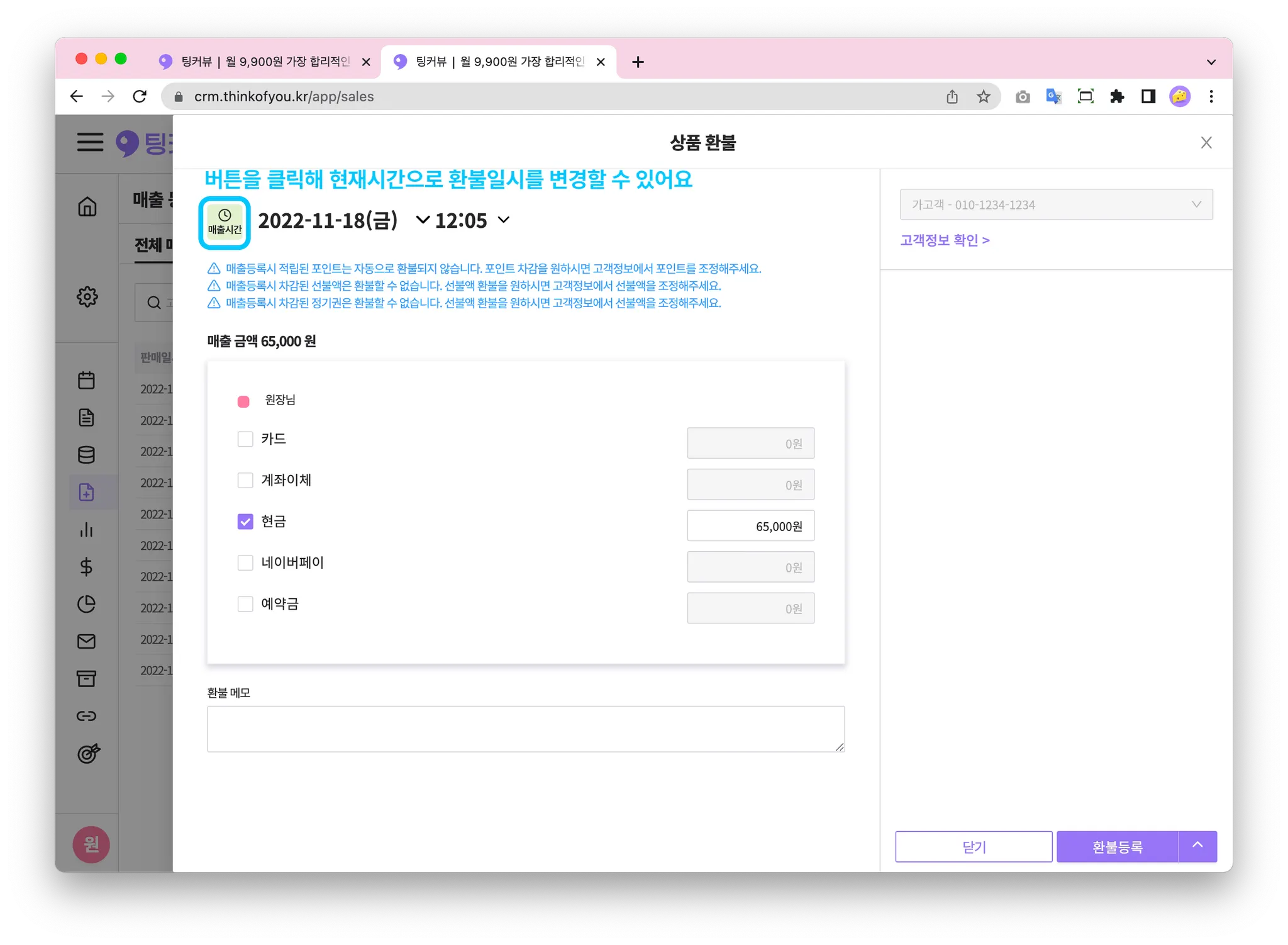Expand the time 12:05 dropdown

503,220
